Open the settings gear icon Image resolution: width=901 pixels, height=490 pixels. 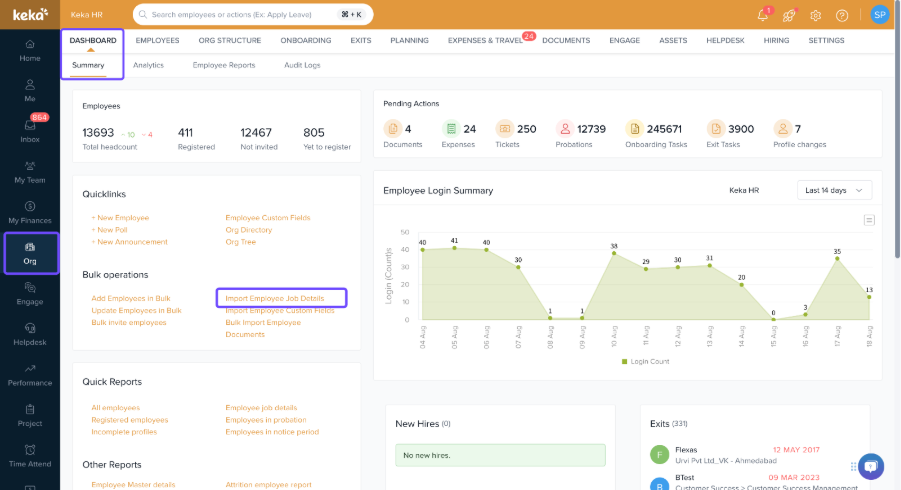815,16
